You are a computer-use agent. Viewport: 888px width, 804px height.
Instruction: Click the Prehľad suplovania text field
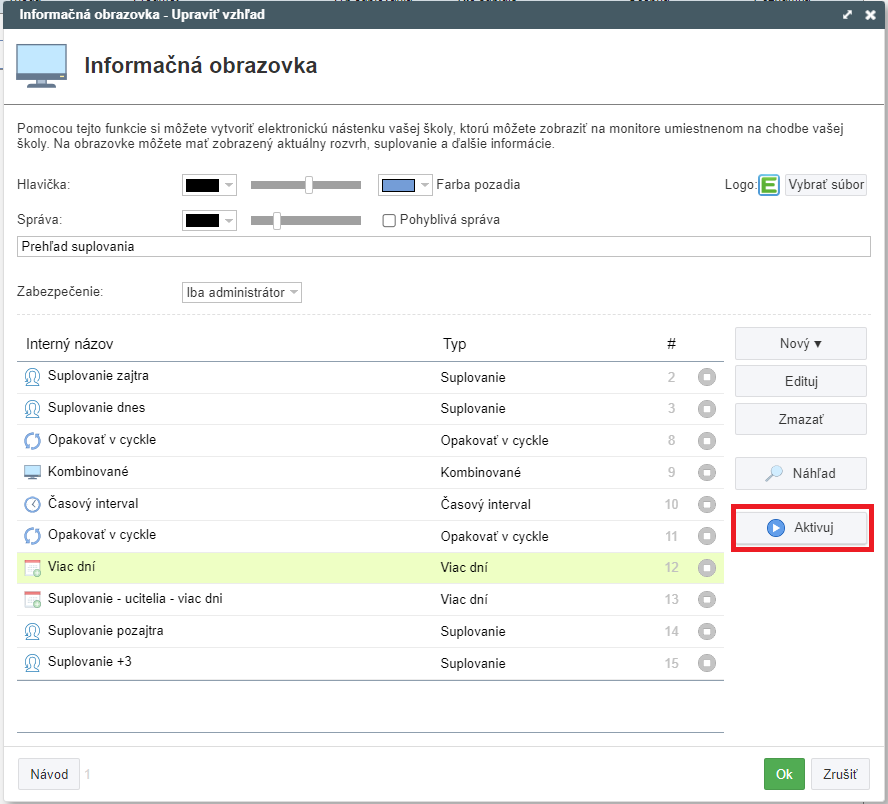coord(443,247)
